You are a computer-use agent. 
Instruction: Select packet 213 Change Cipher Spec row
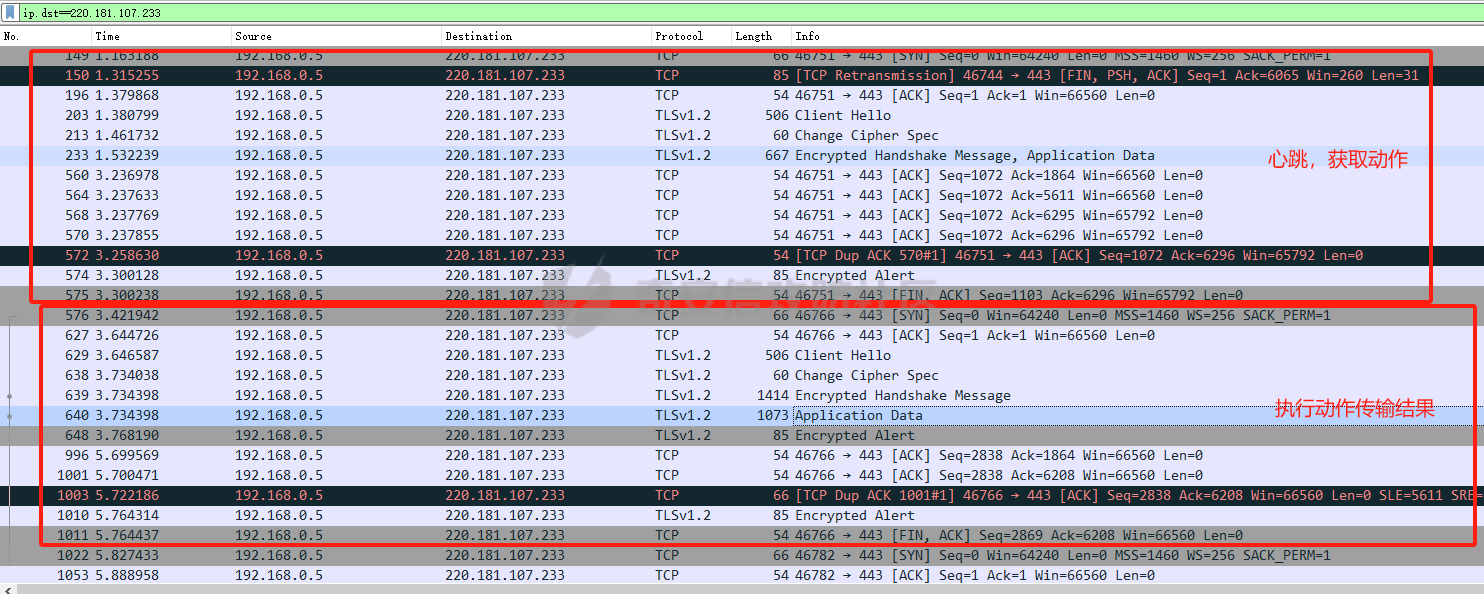pyautogui.click(x=742, y=135)
